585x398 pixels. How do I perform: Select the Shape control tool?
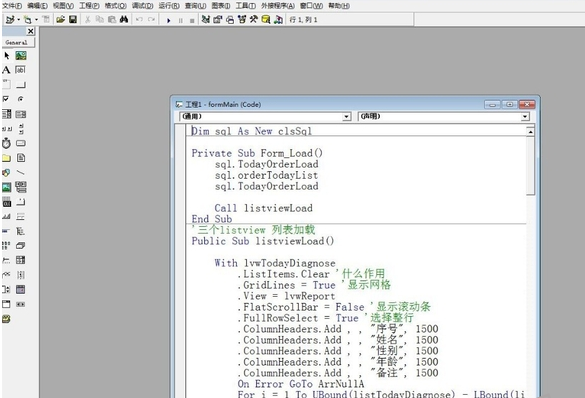[6, 173]
